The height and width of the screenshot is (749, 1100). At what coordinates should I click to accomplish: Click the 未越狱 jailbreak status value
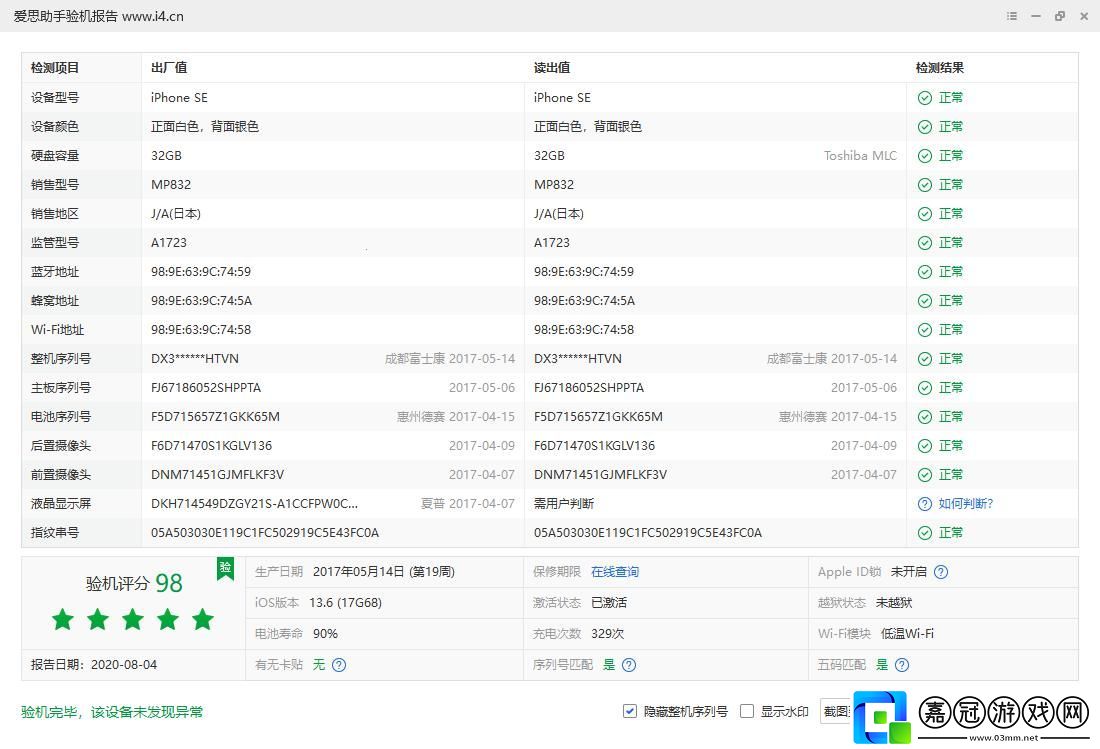(894, 602)
